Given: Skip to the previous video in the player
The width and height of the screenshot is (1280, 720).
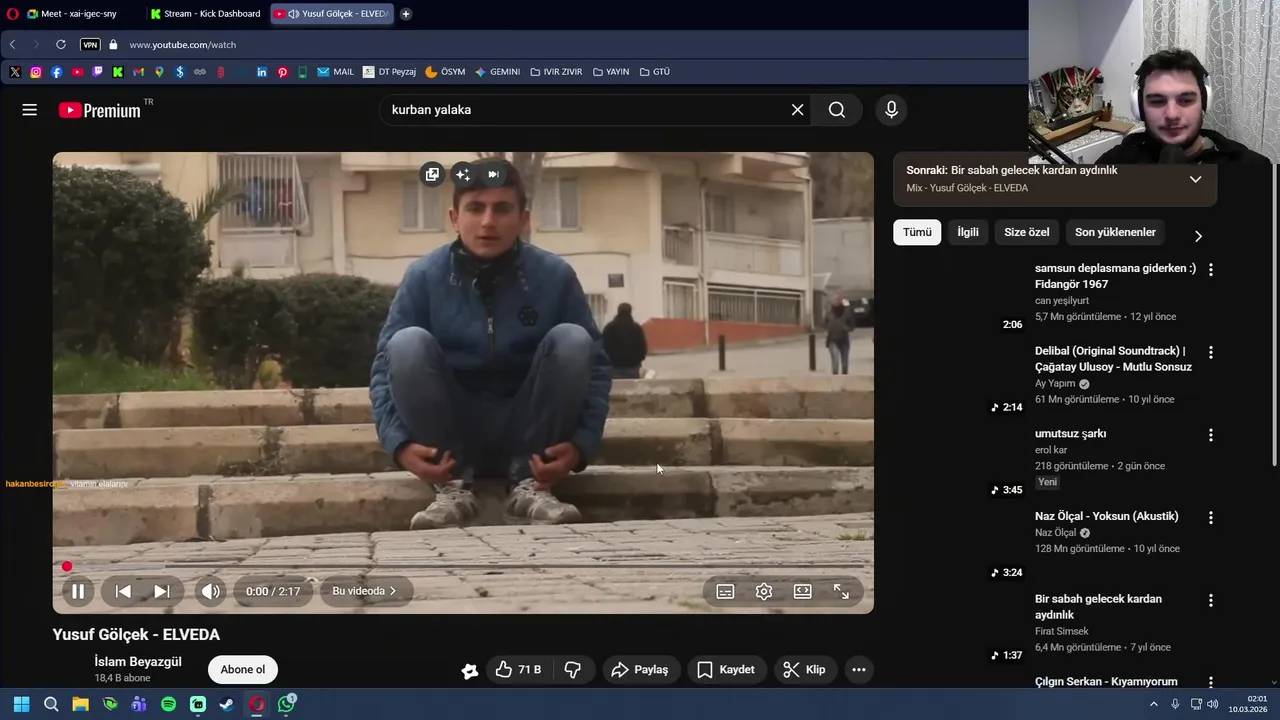Looking at the screenshot, I should pos(123,591).
